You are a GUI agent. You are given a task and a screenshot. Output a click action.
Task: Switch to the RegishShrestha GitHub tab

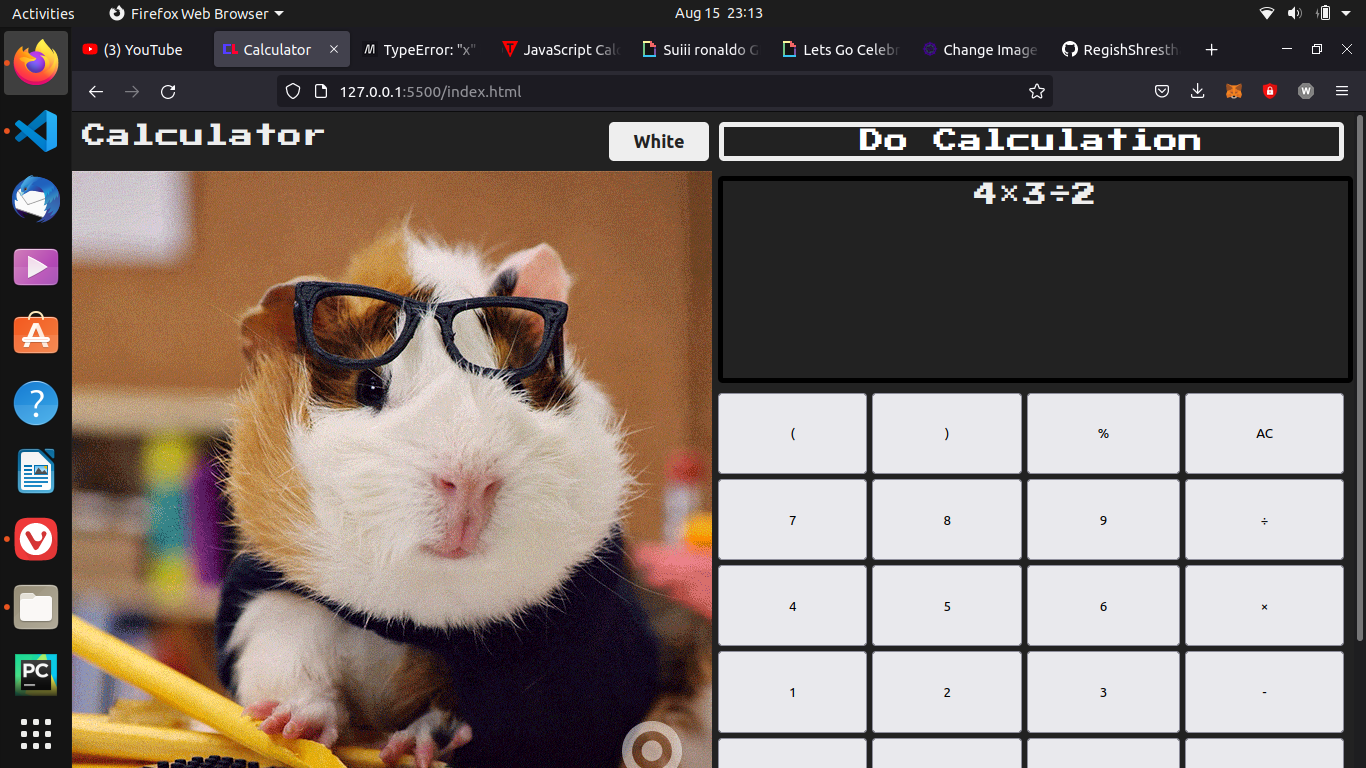coord(1118,50)
